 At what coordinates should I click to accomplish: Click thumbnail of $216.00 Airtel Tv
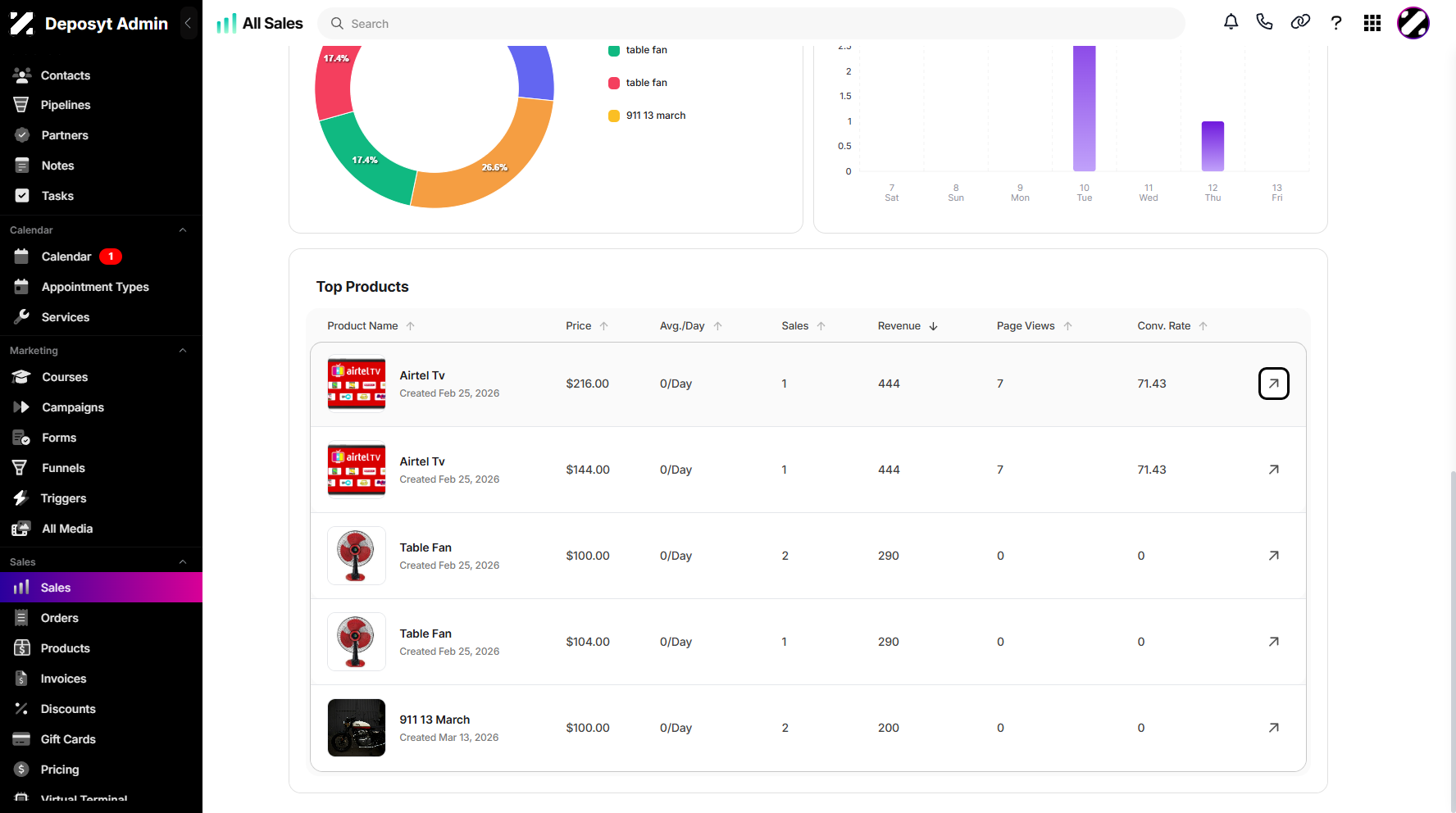357,384
